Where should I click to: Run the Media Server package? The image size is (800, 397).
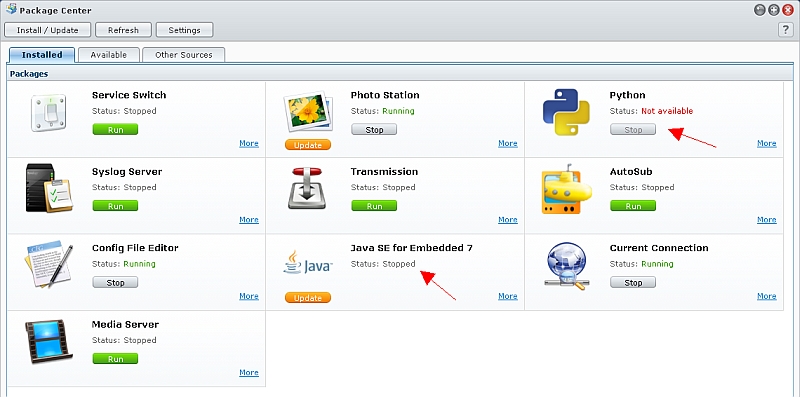[115, 359]
